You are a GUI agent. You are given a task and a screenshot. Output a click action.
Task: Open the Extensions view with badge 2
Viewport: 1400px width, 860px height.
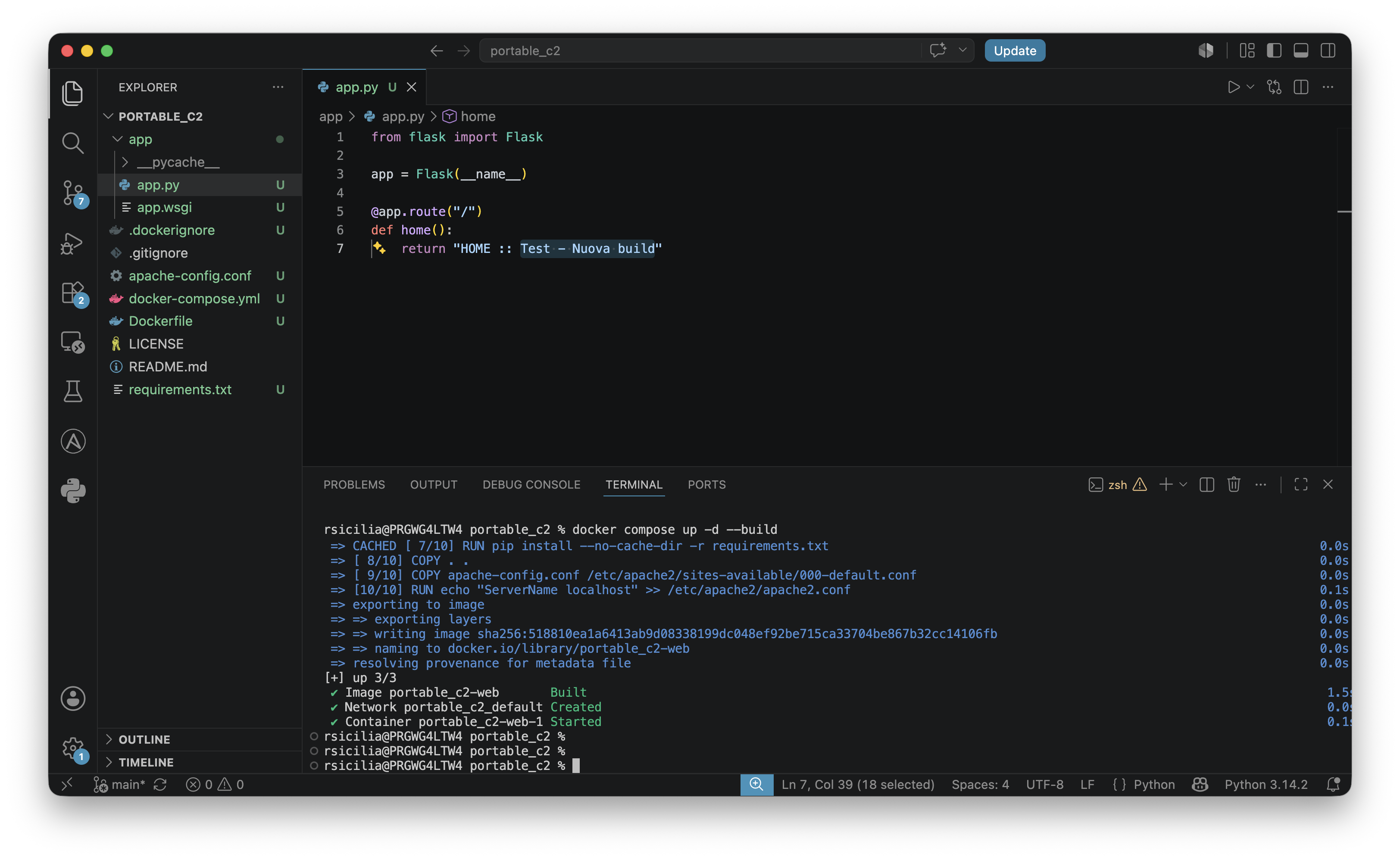pos(73,293)
